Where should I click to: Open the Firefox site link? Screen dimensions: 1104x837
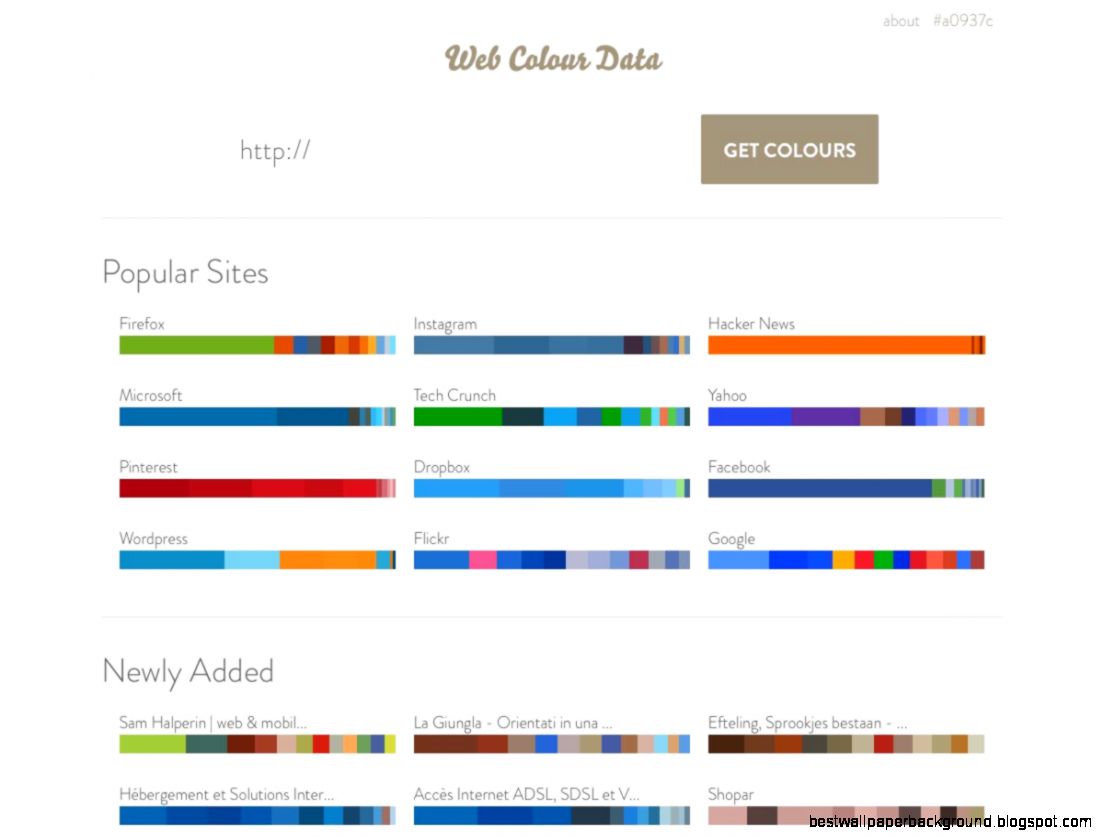(142, 324)
